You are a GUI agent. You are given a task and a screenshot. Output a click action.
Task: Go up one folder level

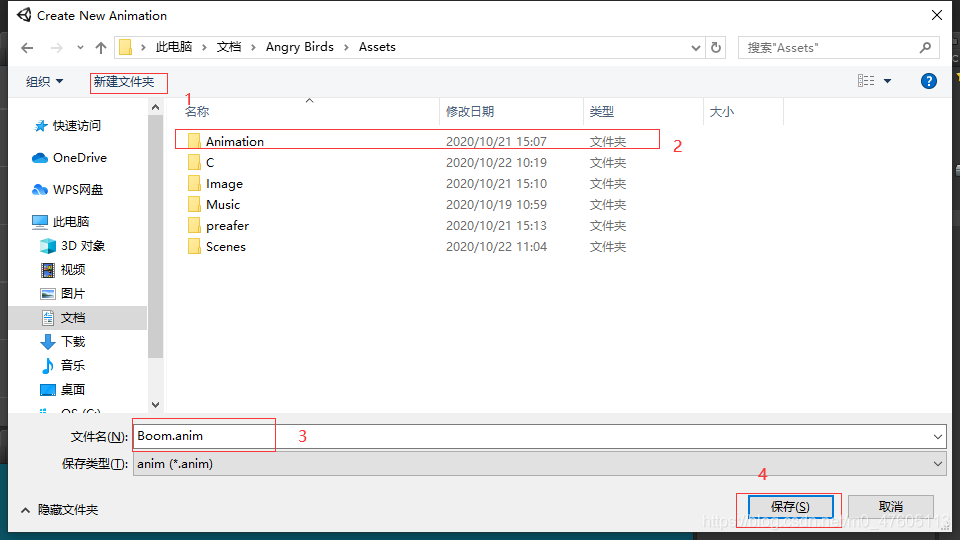[101, 48]
